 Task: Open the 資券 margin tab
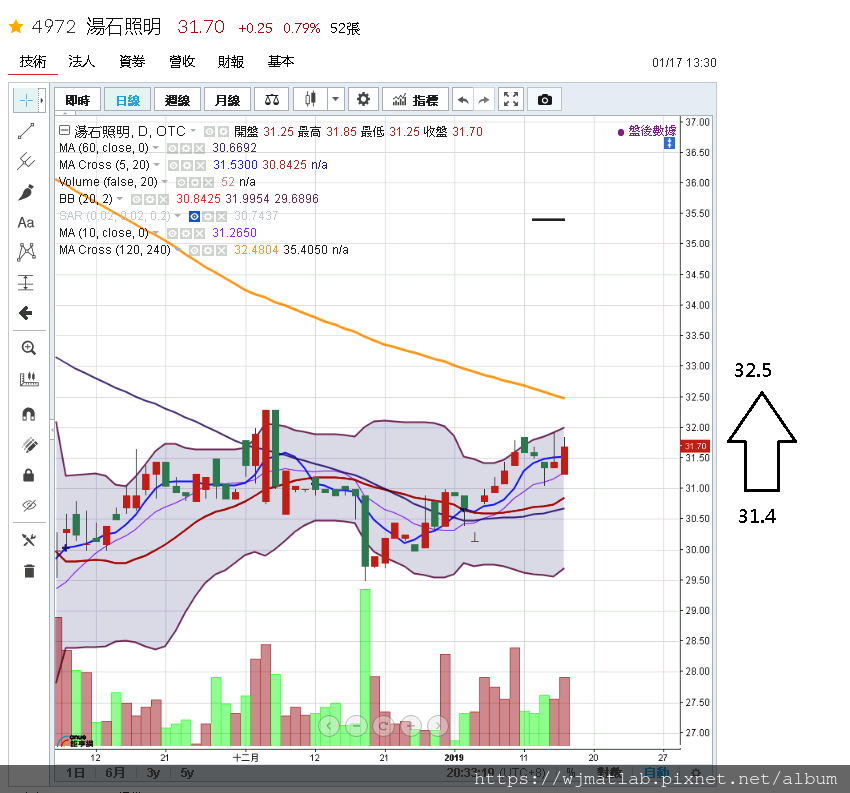pos(132,62)
